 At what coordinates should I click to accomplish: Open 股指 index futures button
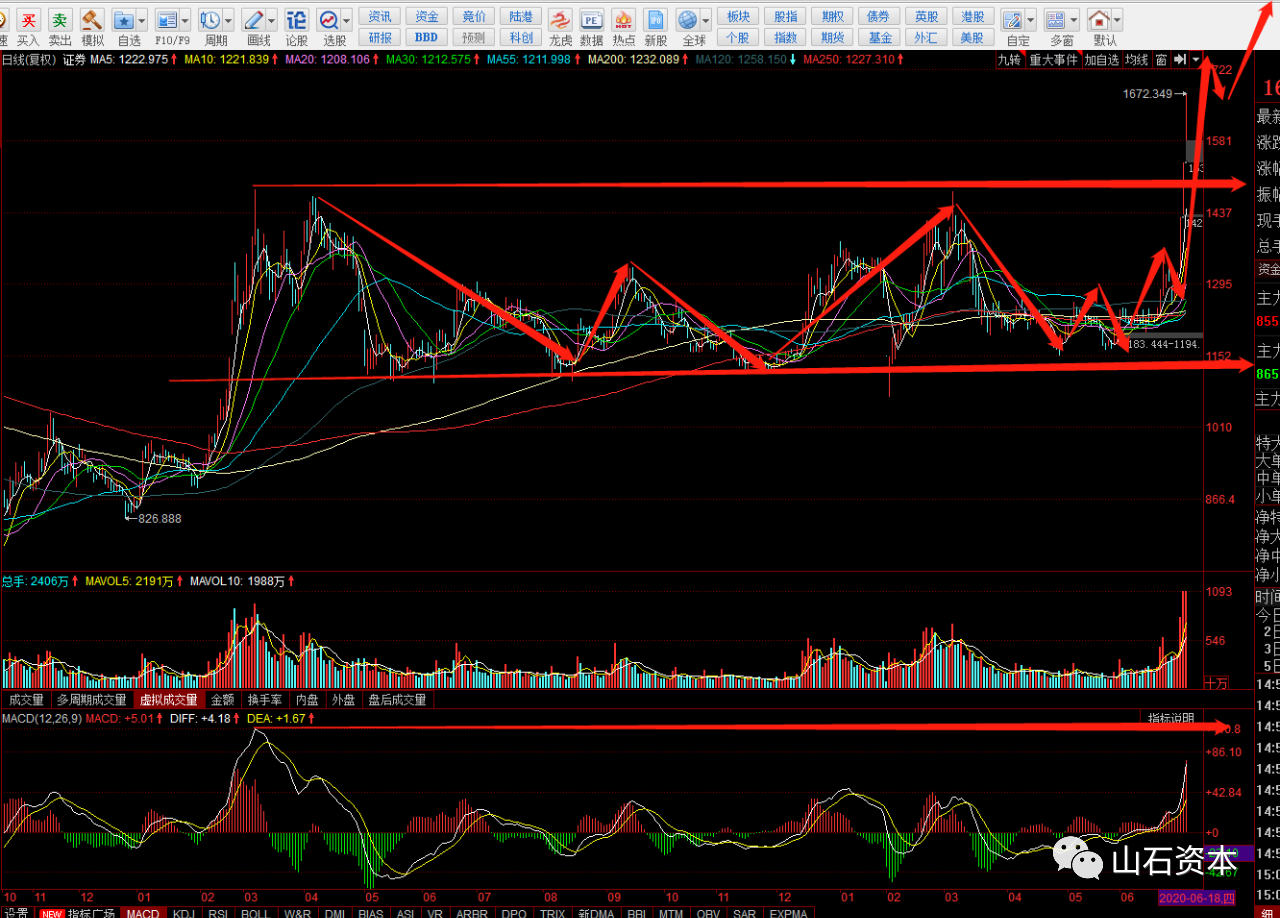point(786,16)
